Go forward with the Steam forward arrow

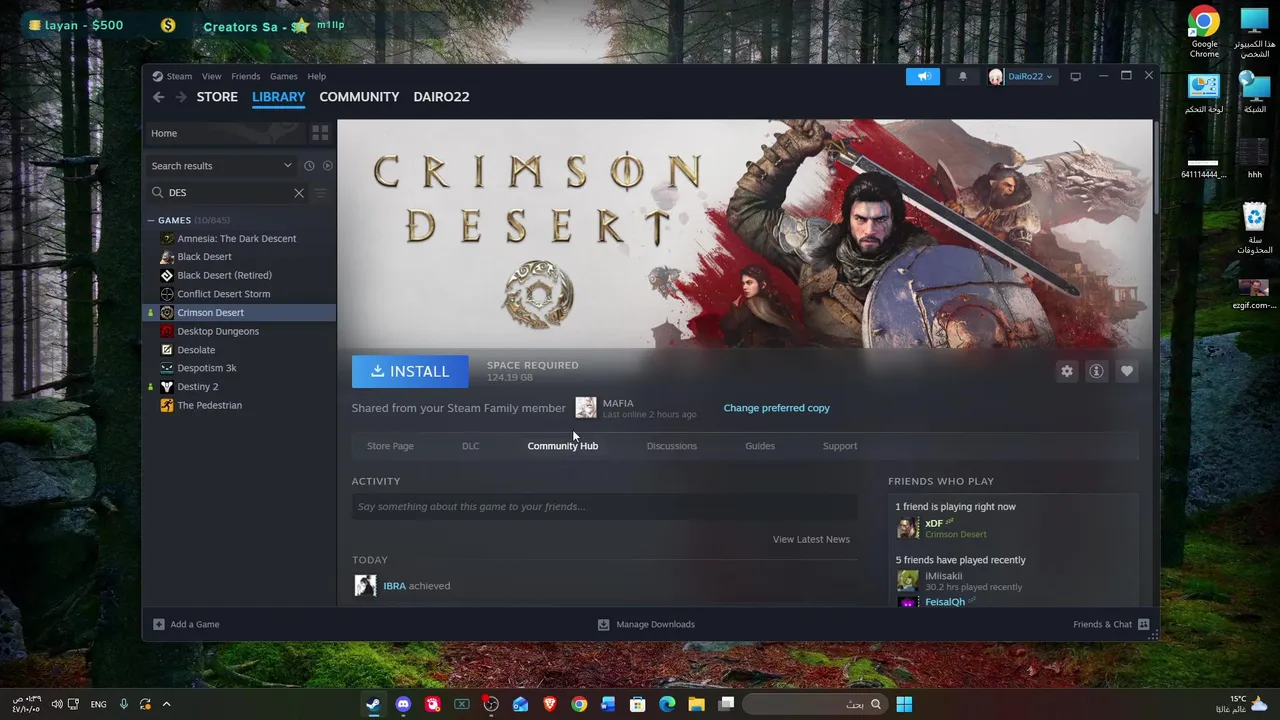tap(181, 97)
